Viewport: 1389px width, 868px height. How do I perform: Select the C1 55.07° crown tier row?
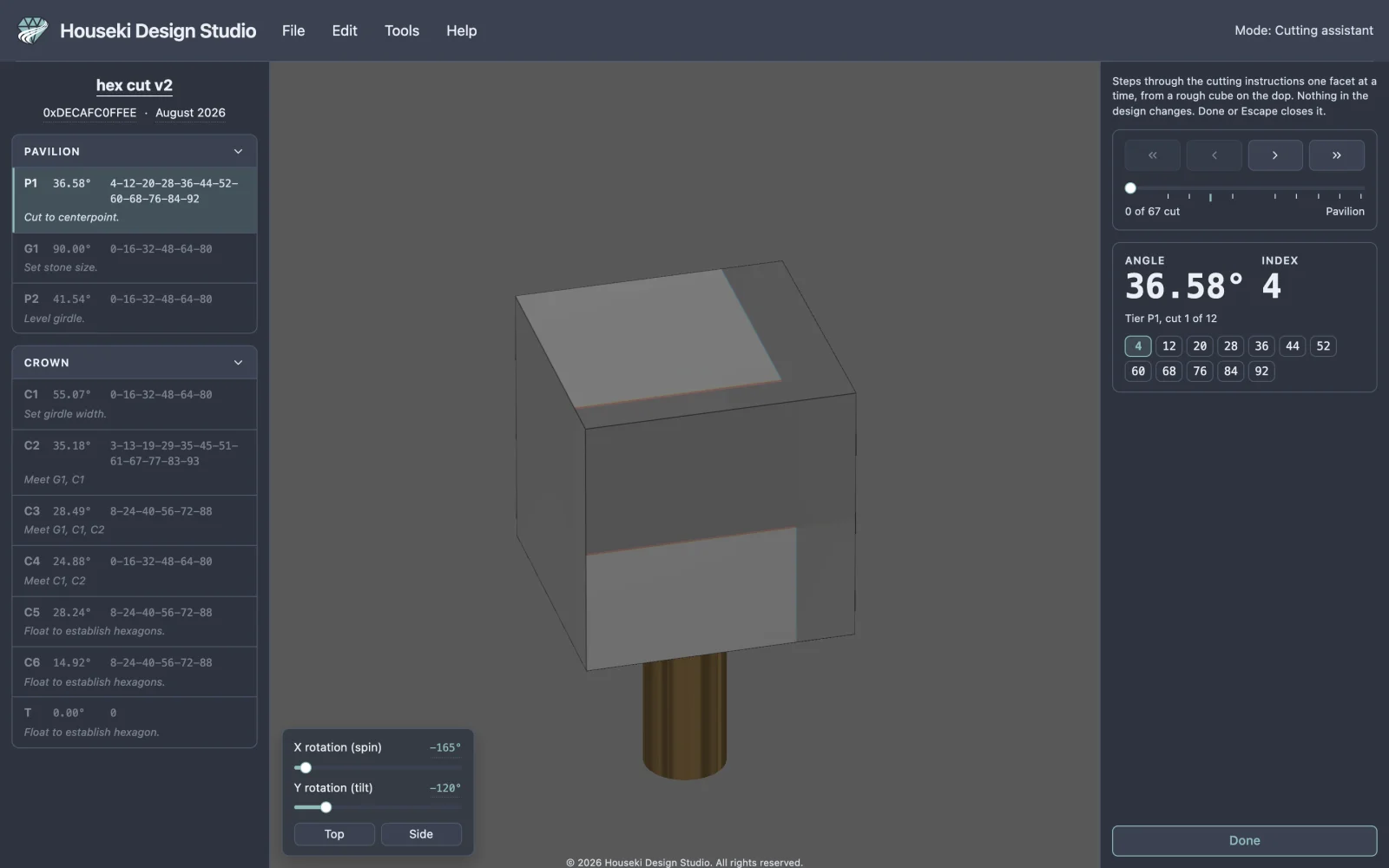[135, 404]
